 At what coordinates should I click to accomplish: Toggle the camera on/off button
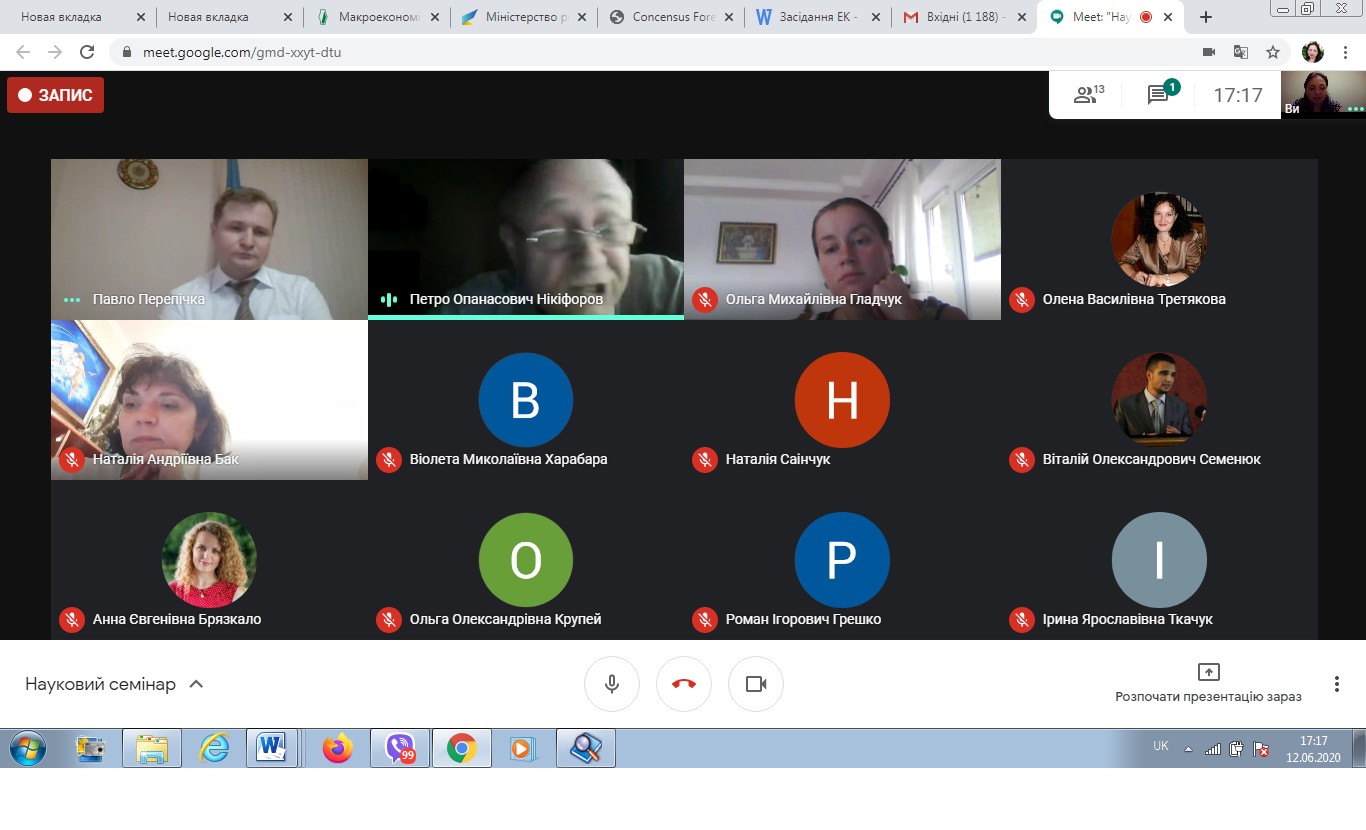(756, 684)
